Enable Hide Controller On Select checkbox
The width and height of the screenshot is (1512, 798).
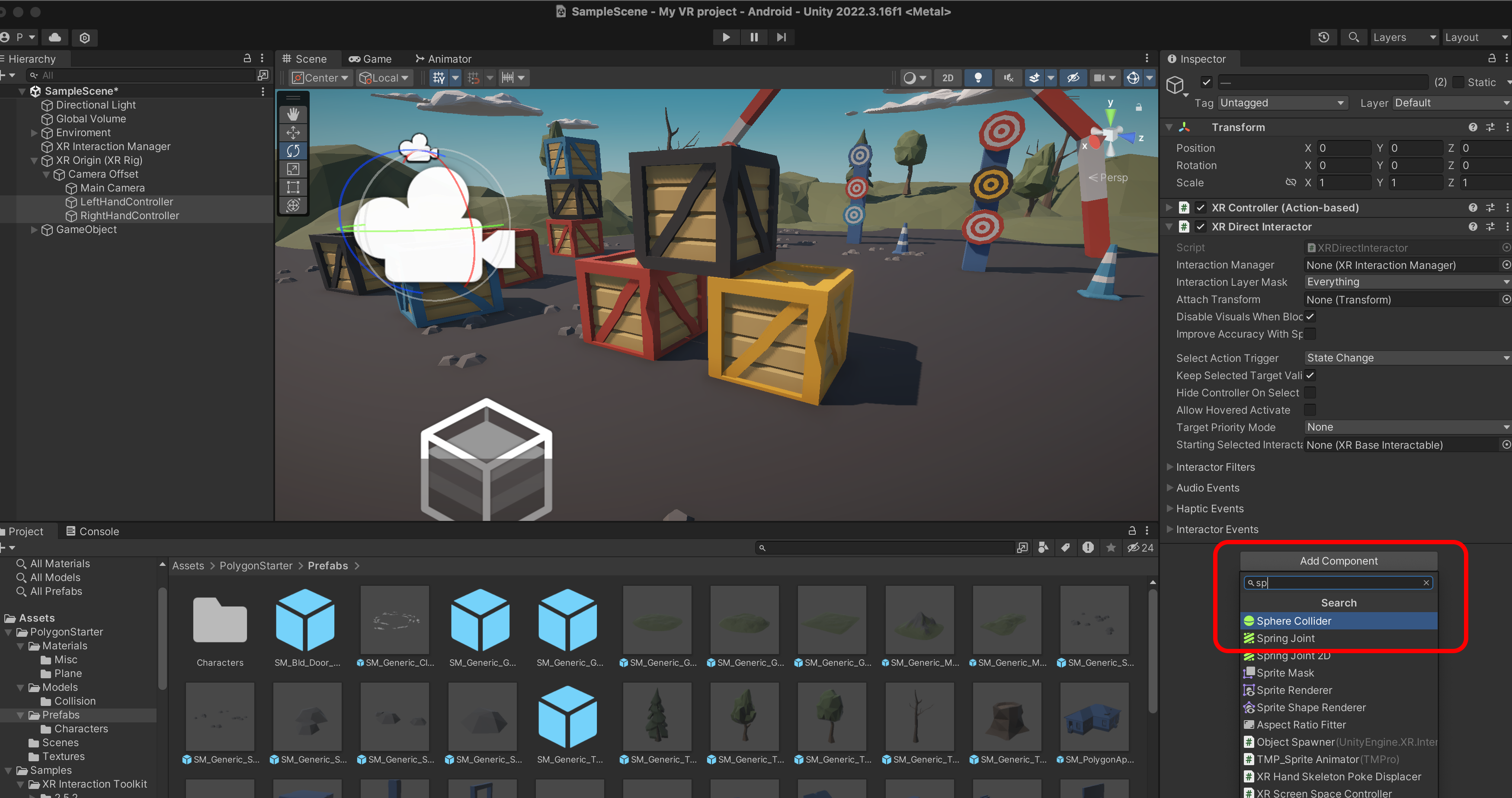pyautogui.click(x=1310, y=393)
